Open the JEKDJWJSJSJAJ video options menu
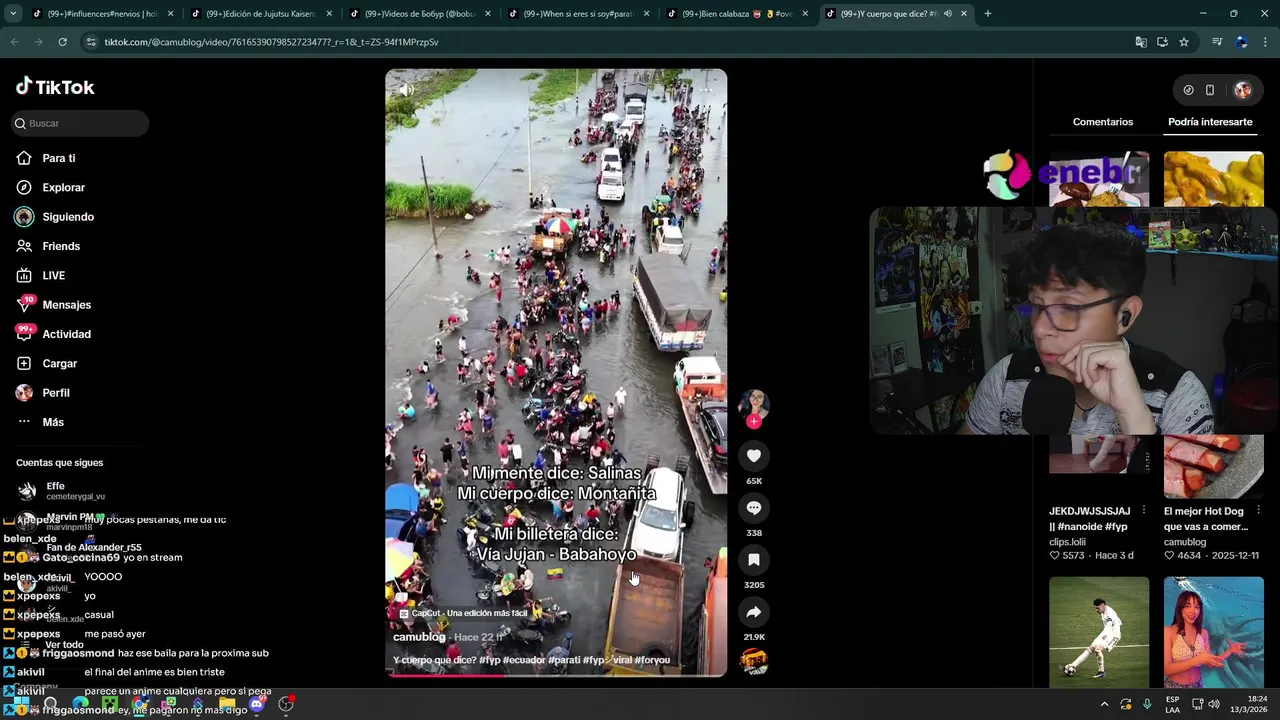 1144,511
